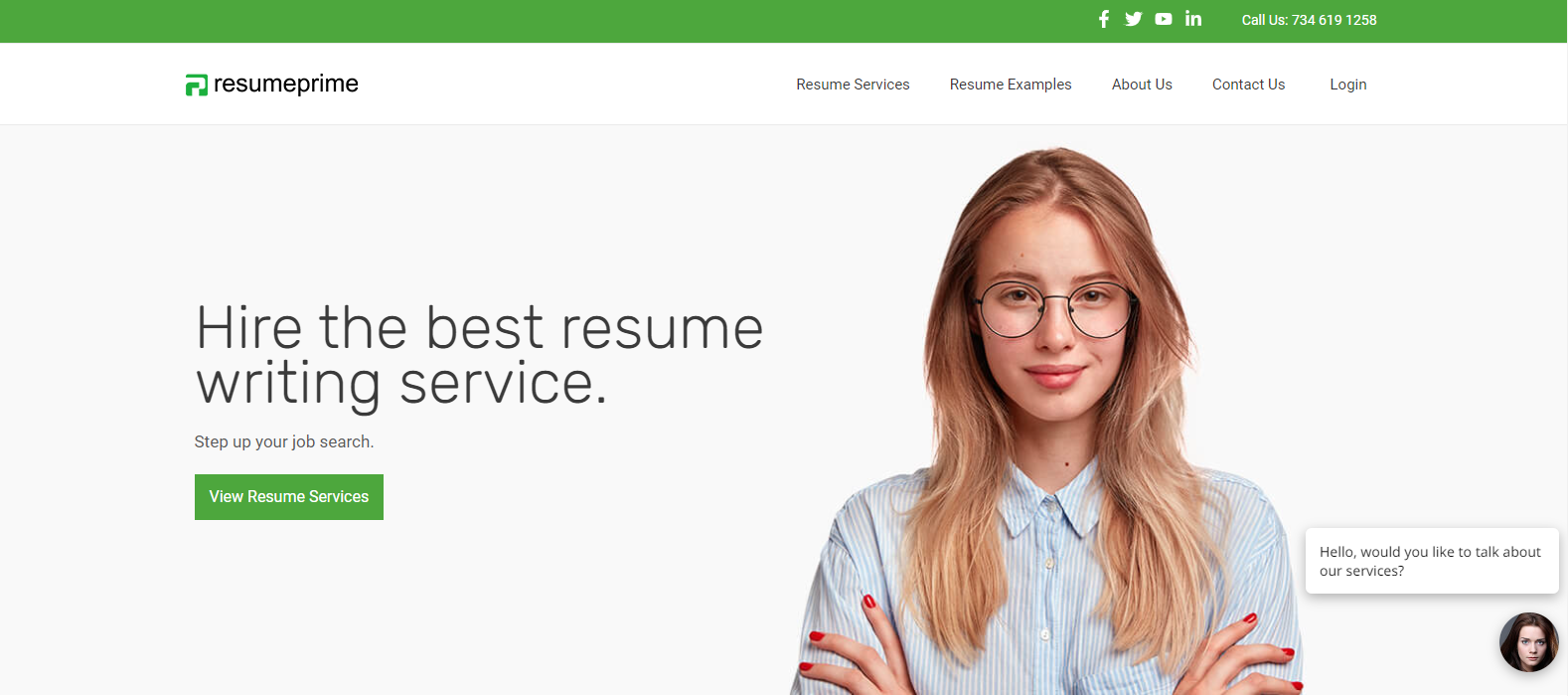Click the 'Step up your job search' text
Image resolution: width=1568 pixels, height=696 pixels.
[x=284, y=441]
